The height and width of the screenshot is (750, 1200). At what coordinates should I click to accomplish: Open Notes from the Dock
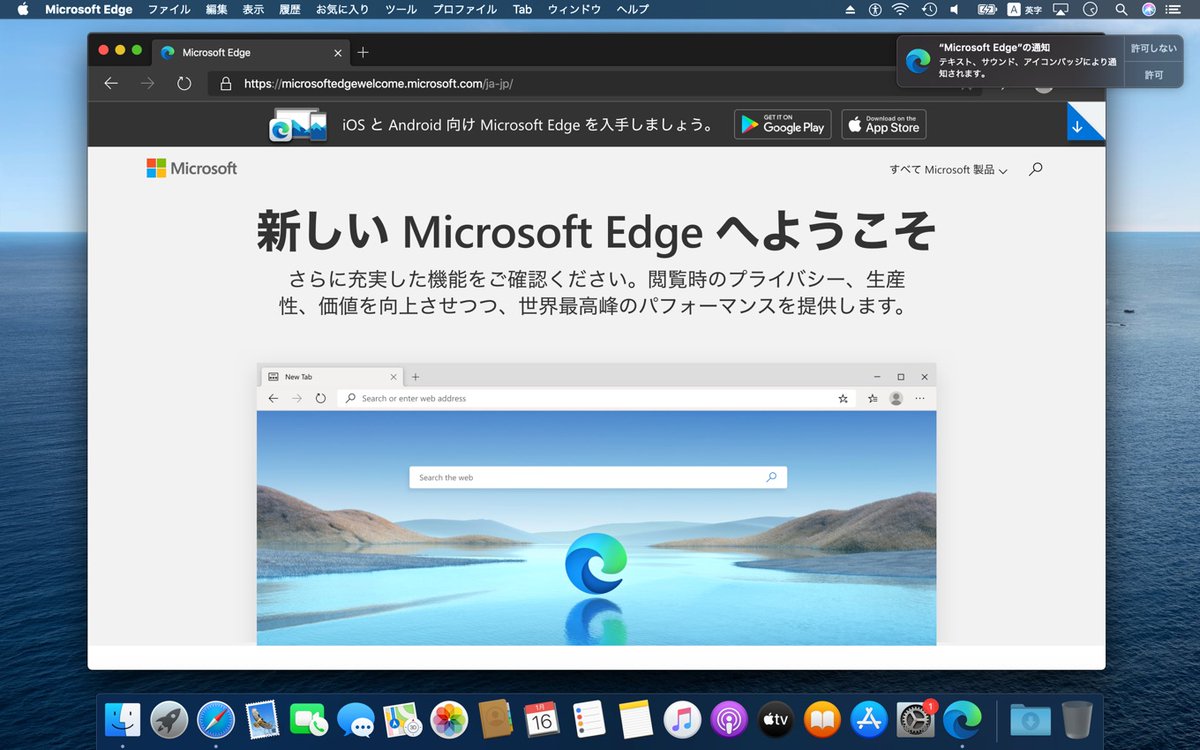click(x=635, y=718)
